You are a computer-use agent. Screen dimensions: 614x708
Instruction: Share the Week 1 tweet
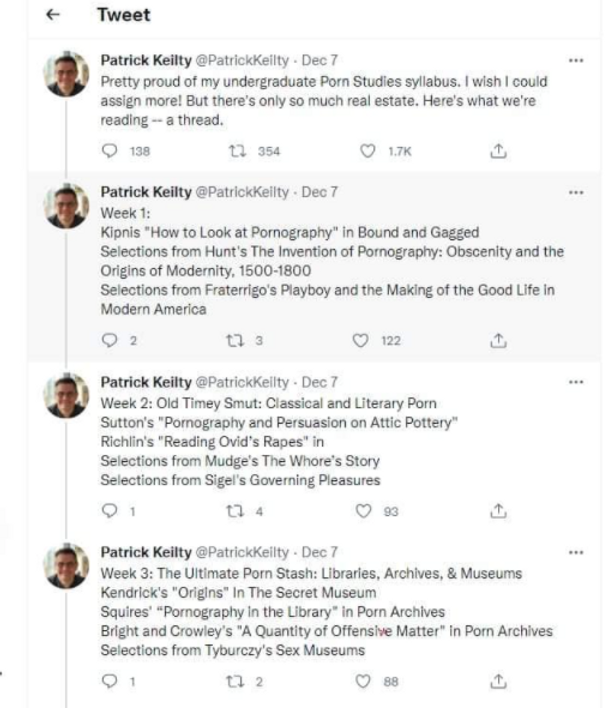coord(497,340)
